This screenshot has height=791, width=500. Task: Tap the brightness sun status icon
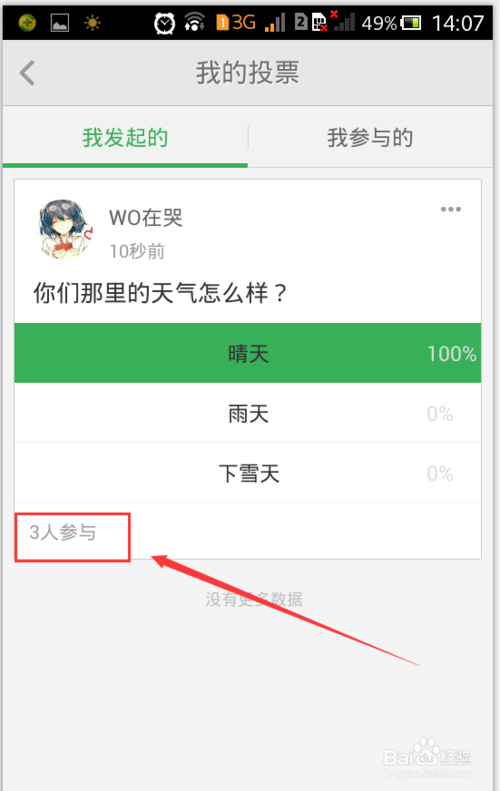(x=92, y=23)
